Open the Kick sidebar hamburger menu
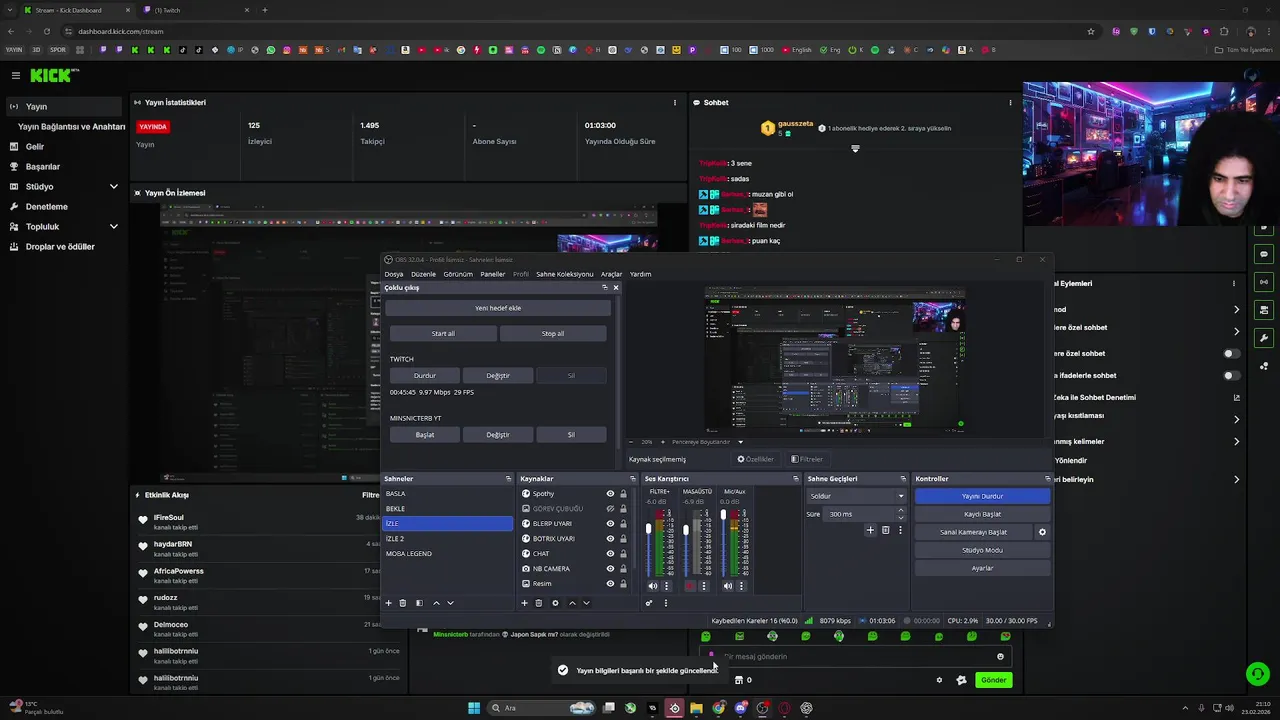 (x=16, y=75)
